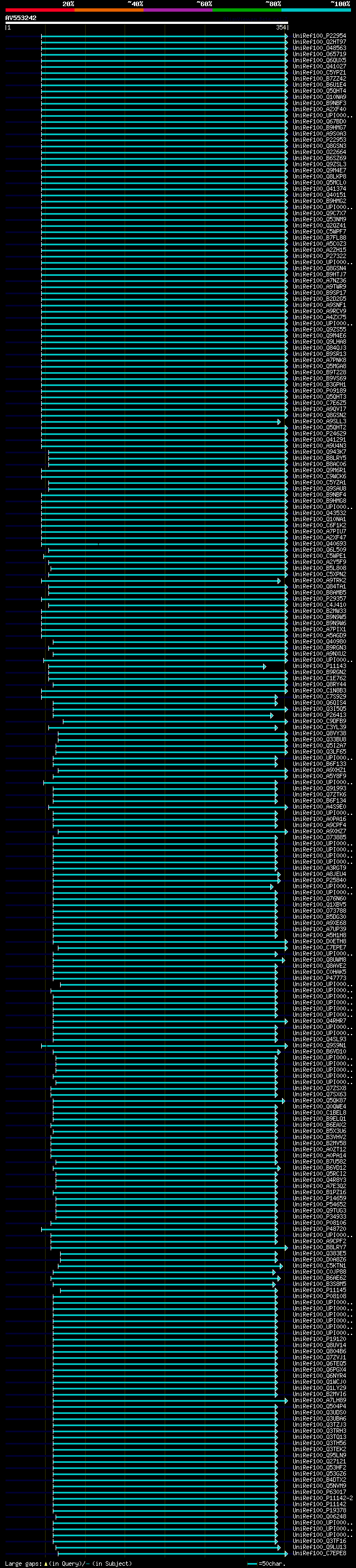This screenshot has width=356, height=1568.
Task: Click UniRef100_O22664 label
Action: point(319,152)
